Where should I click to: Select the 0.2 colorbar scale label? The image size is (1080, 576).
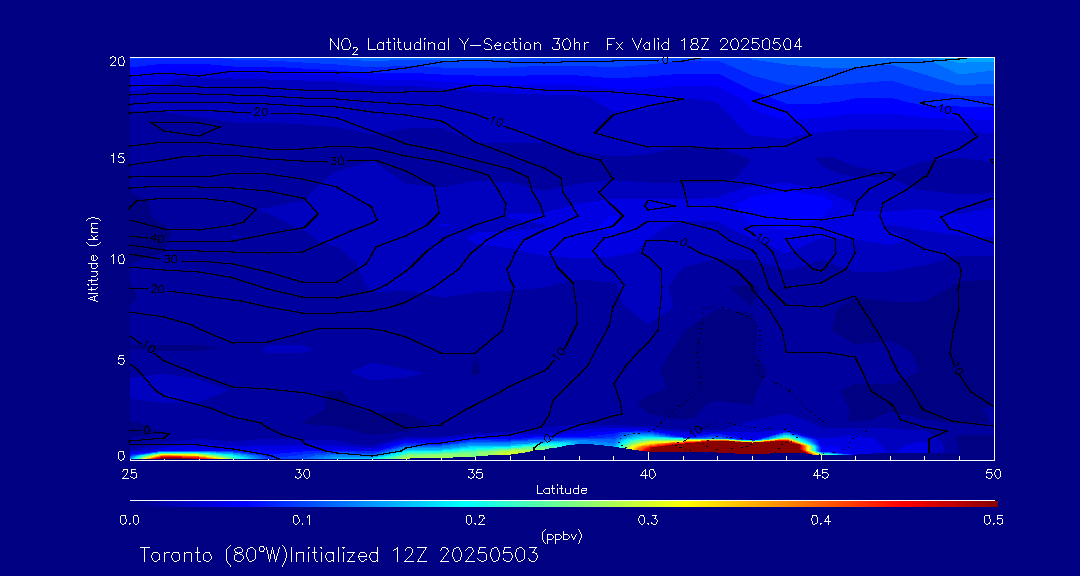[x=475, y=520]
